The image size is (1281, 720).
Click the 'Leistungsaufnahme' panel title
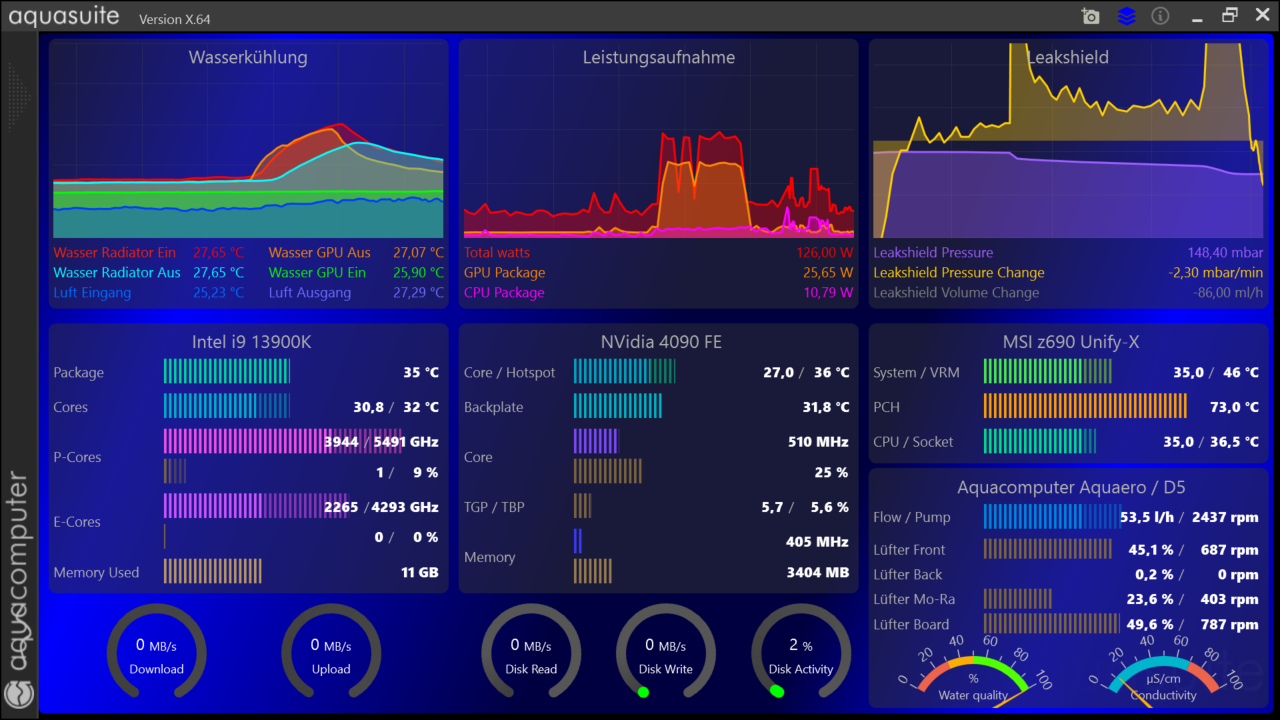click(659, 57)
